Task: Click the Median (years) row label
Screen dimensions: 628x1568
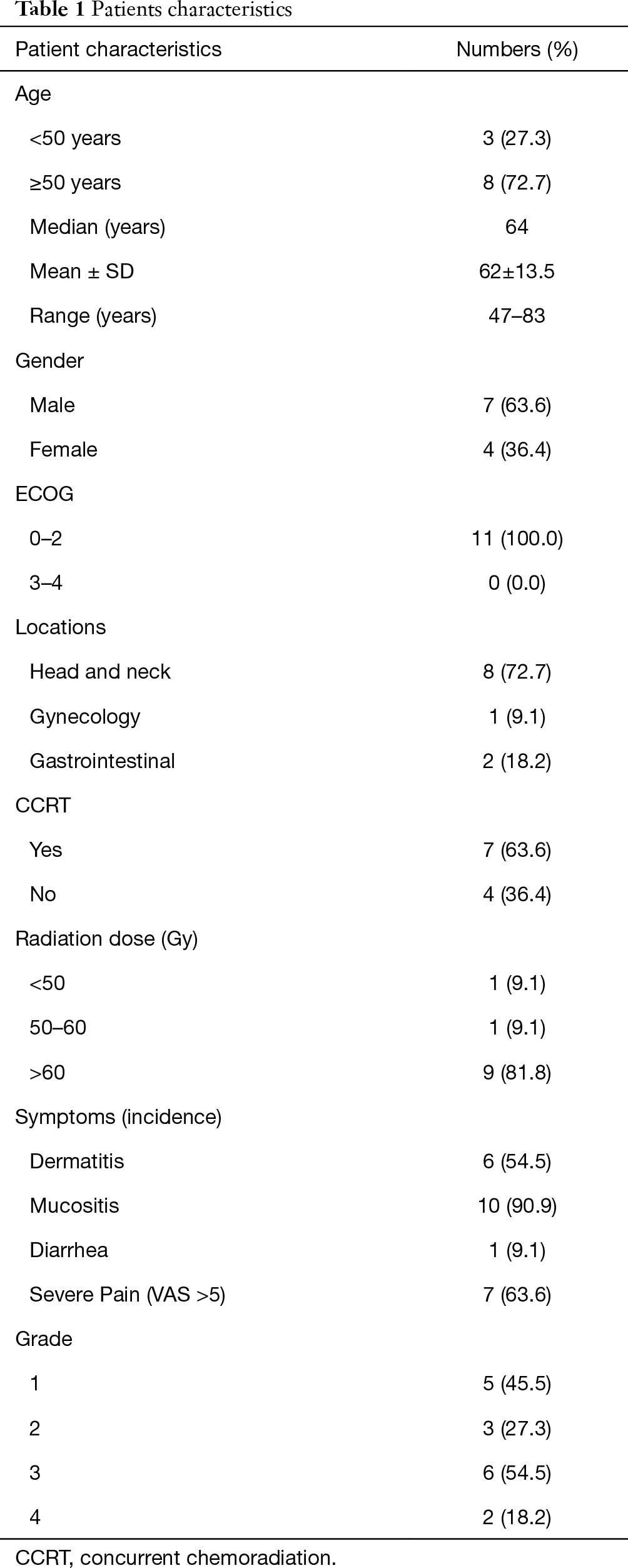Action: point(98,227)
